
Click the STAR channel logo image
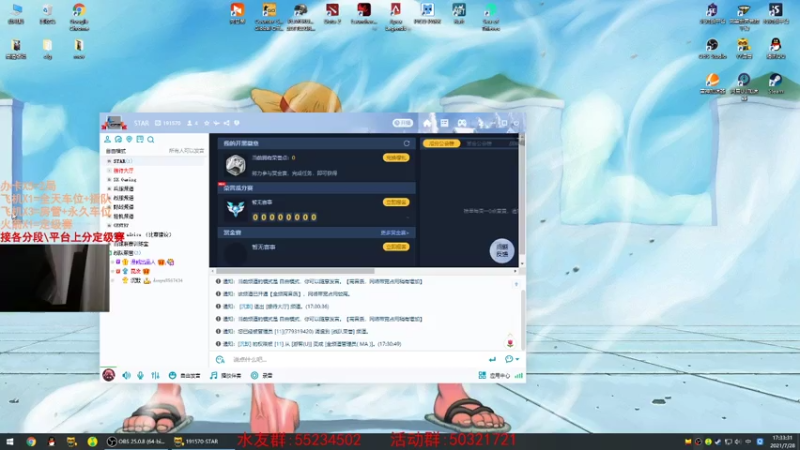point(114,123)
